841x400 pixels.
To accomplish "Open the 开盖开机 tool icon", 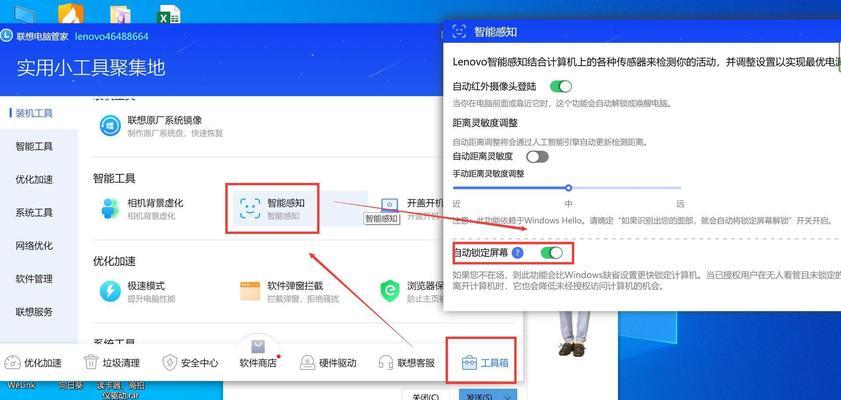I will tap(390, 205).
